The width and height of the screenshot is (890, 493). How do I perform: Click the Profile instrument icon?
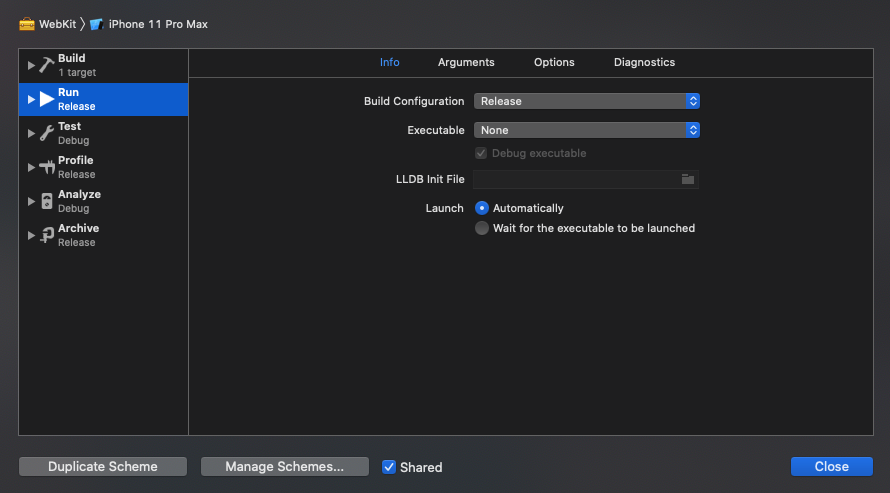point(47,167)
